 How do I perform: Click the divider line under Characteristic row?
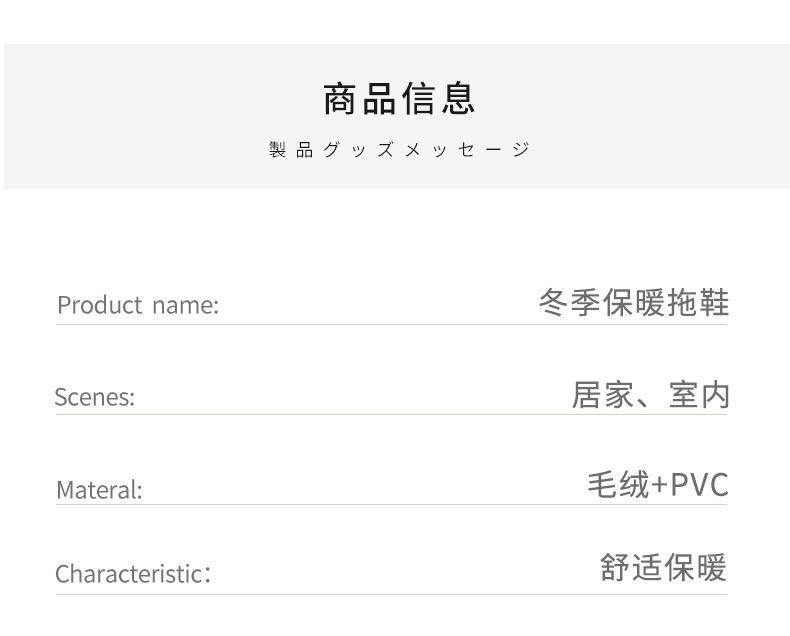390,595
